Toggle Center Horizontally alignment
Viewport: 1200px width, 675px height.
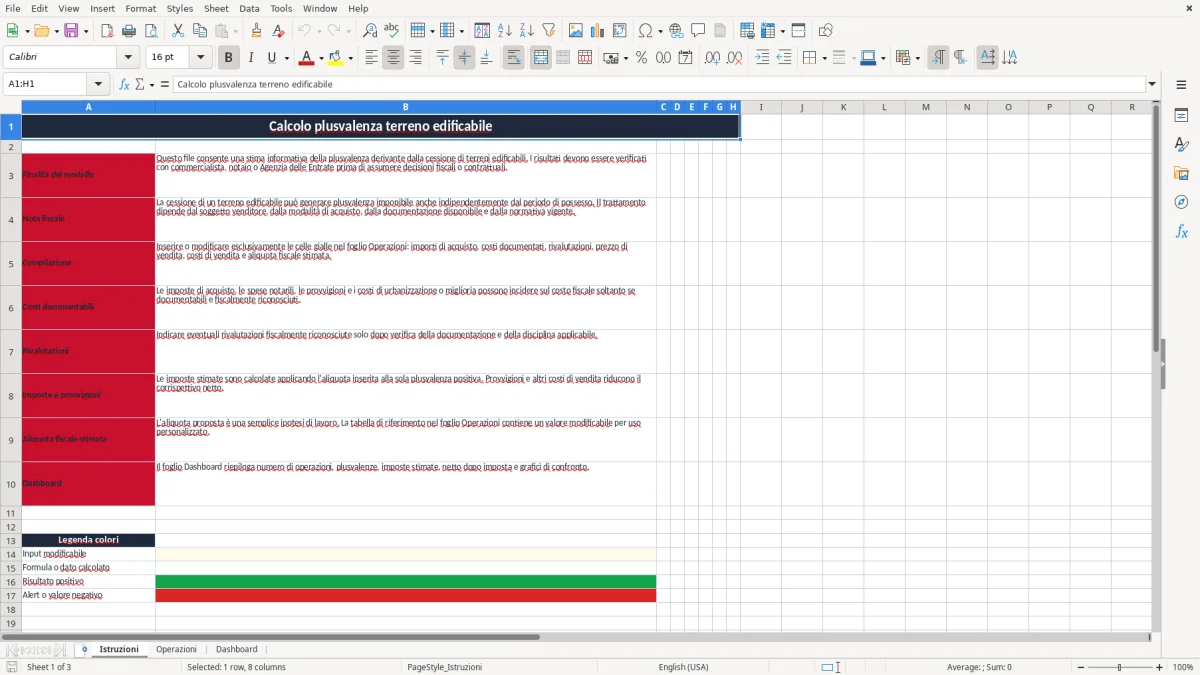point(393,58)
